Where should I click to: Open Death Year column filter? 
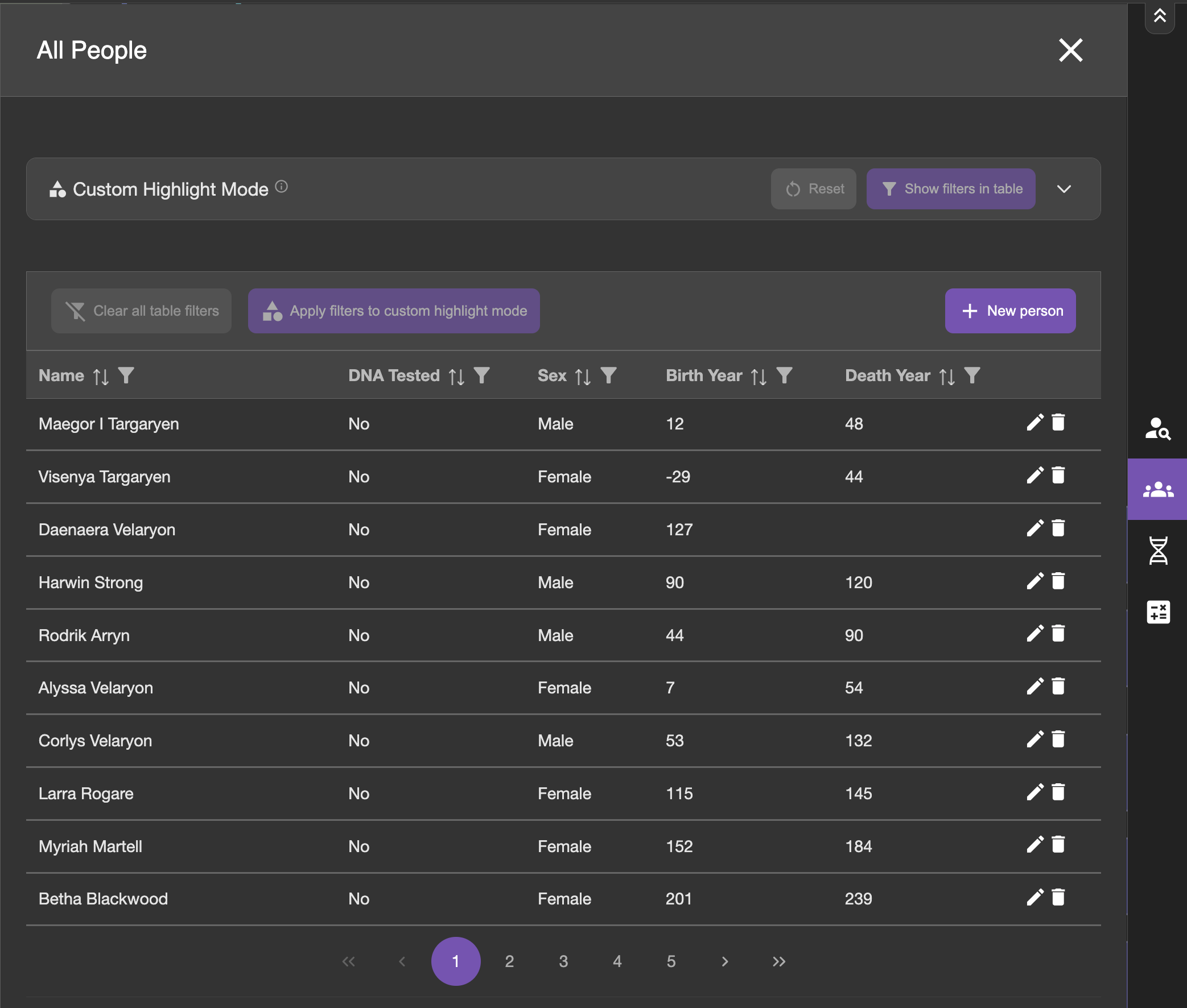tap(971, 375)
